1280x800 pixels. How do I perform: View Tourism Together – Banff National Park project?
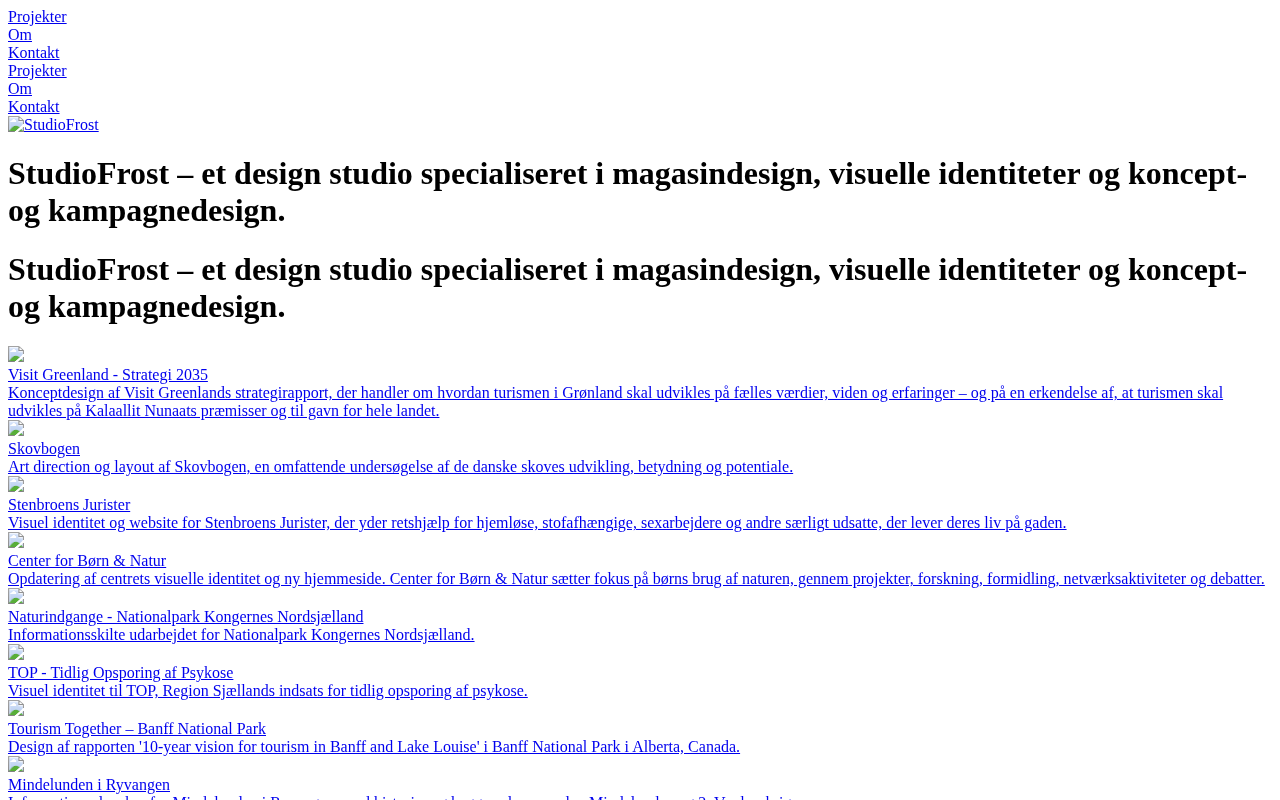(137, 729)
